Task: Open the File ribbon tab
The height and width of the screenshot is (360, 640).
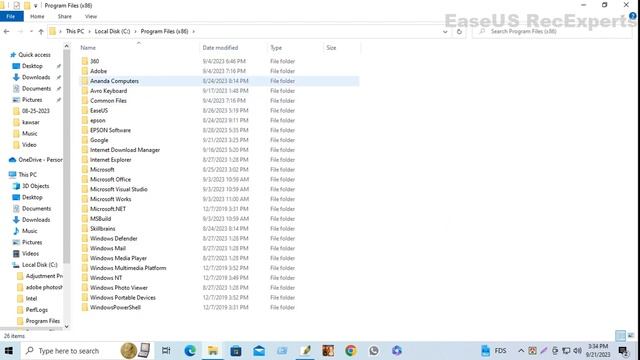Action: (x=11, y=16)
